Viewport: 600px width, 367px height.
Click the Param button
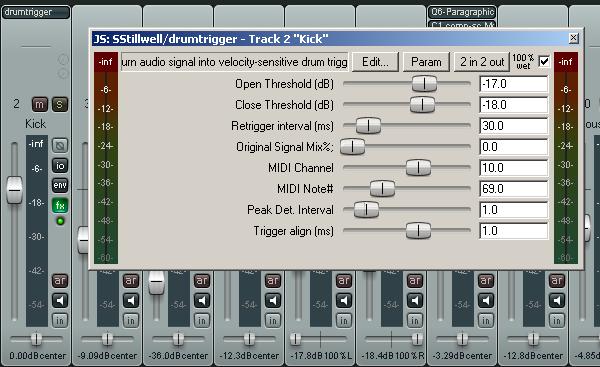pyautogui.click(x=426, y=62)
